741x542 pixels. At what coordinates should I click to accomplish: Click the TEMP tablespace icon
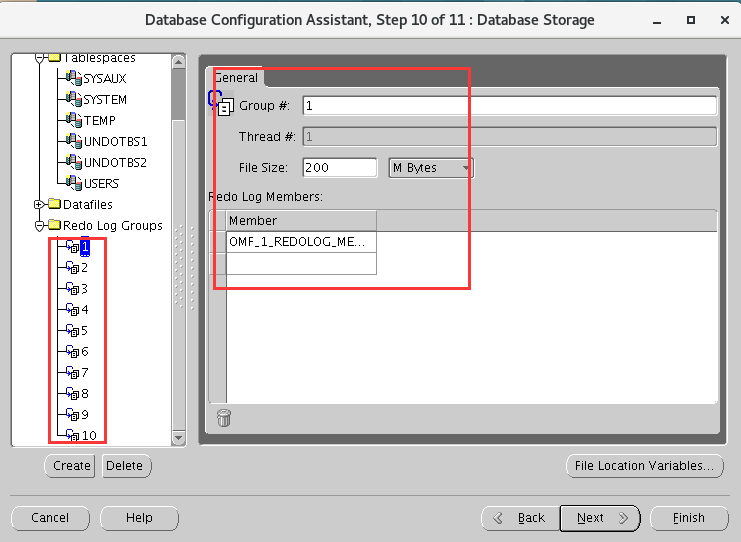[73, 120]
